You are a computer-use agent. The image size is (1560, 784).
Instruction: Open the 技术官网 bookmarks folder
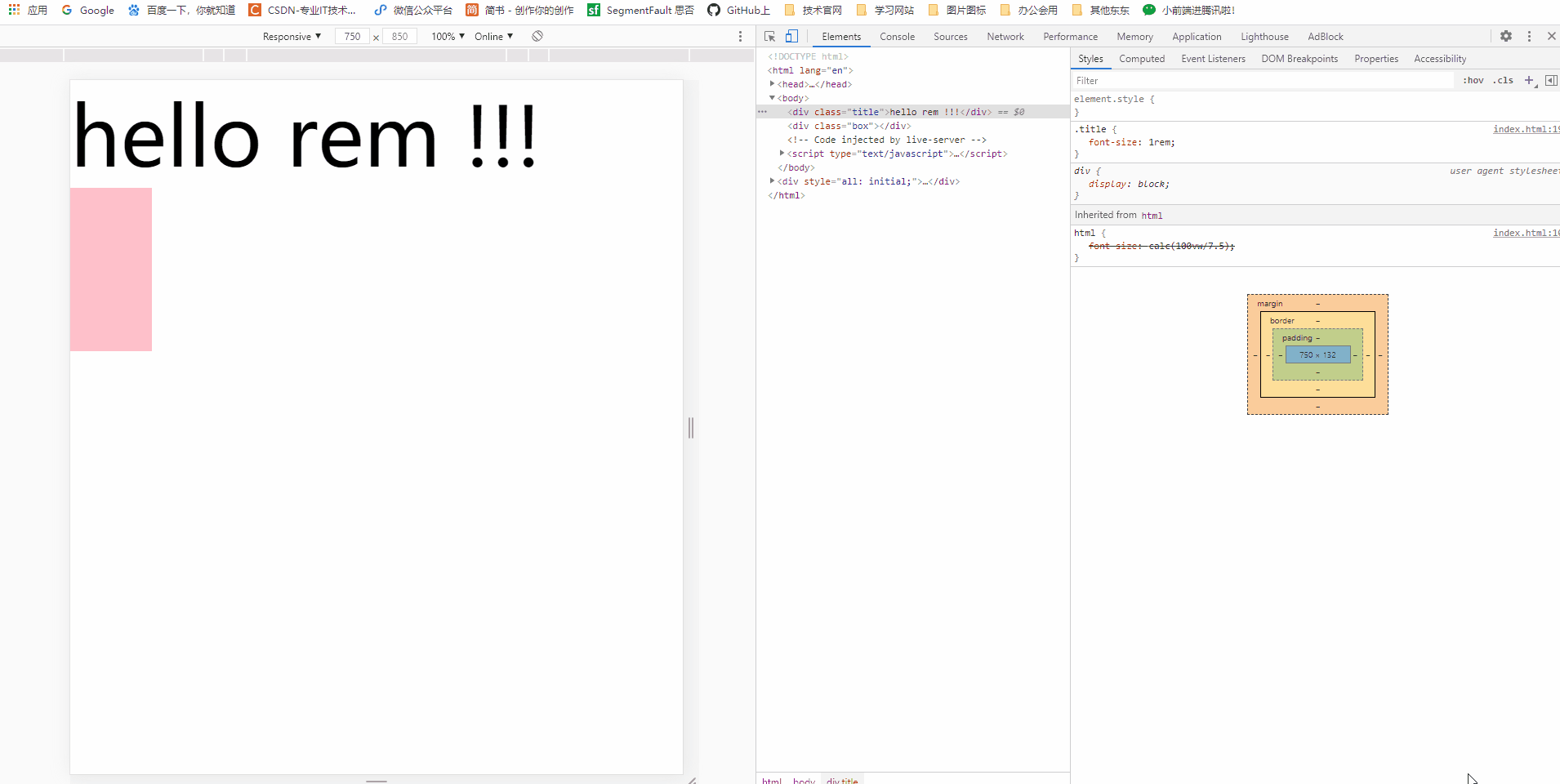[813, 10]
